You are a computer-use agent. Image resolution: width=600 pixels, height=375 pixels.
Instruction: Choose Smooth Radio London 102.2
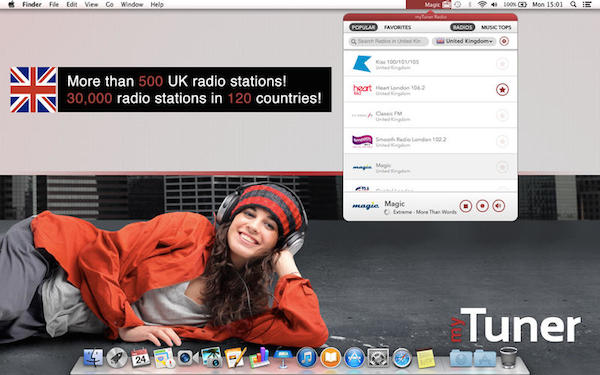(430, 141)
